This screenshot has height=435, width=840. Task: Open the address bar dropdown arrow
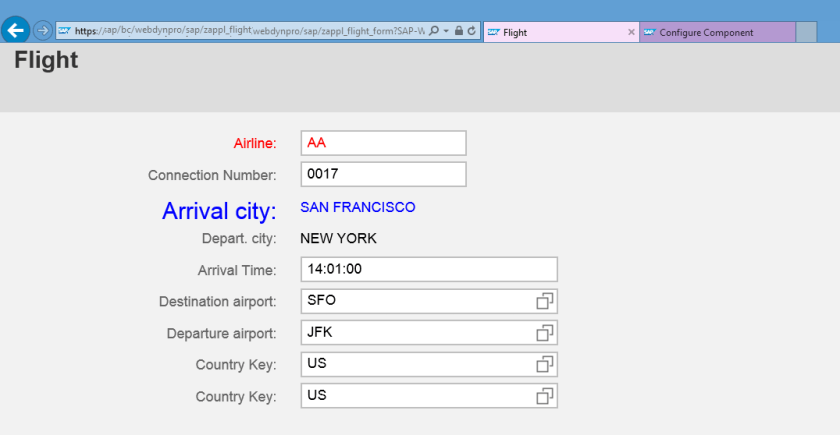(446, 31)
